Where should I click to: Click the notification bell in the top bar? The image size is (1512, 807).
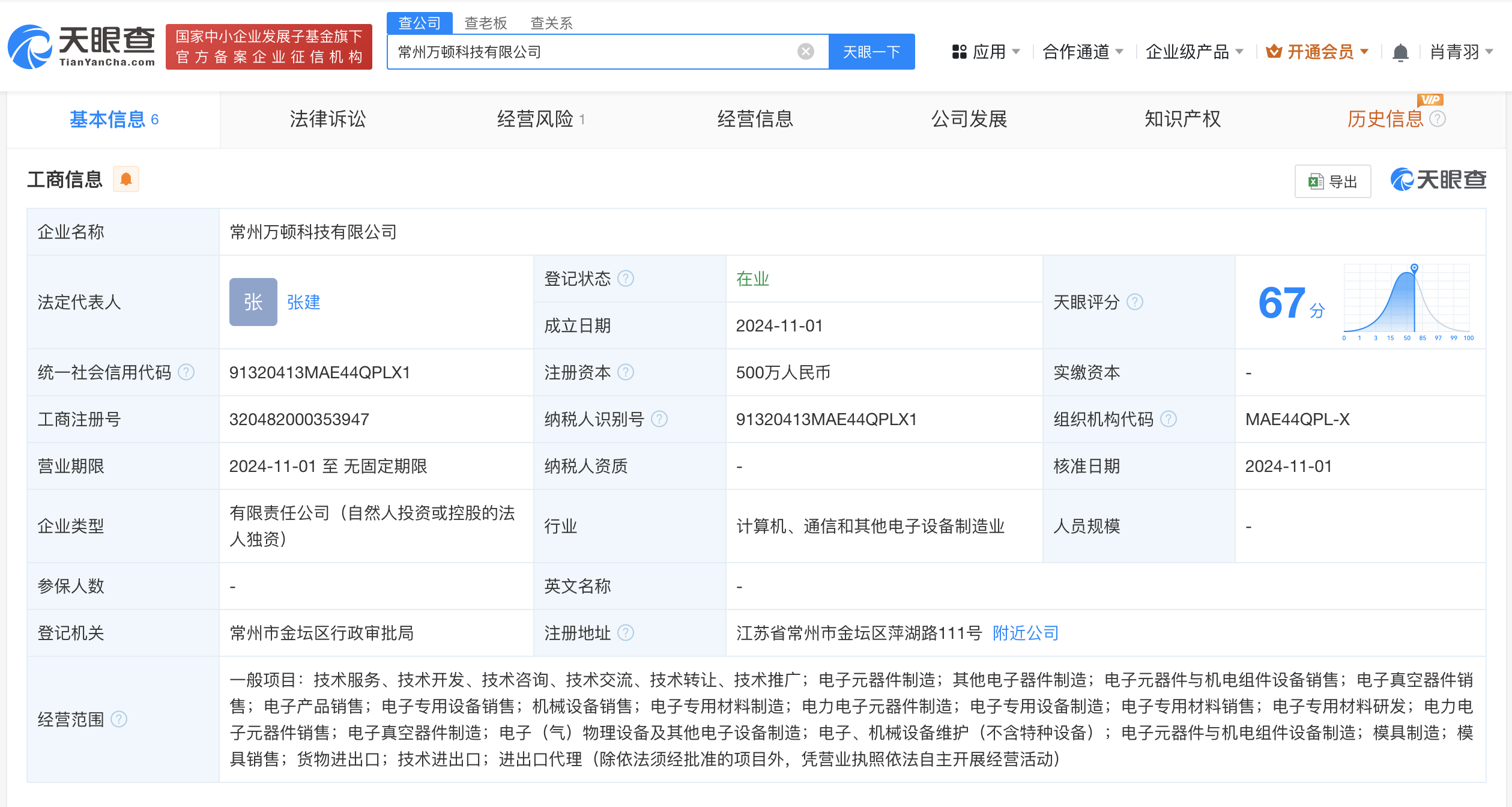click(x=1400, y=52)
